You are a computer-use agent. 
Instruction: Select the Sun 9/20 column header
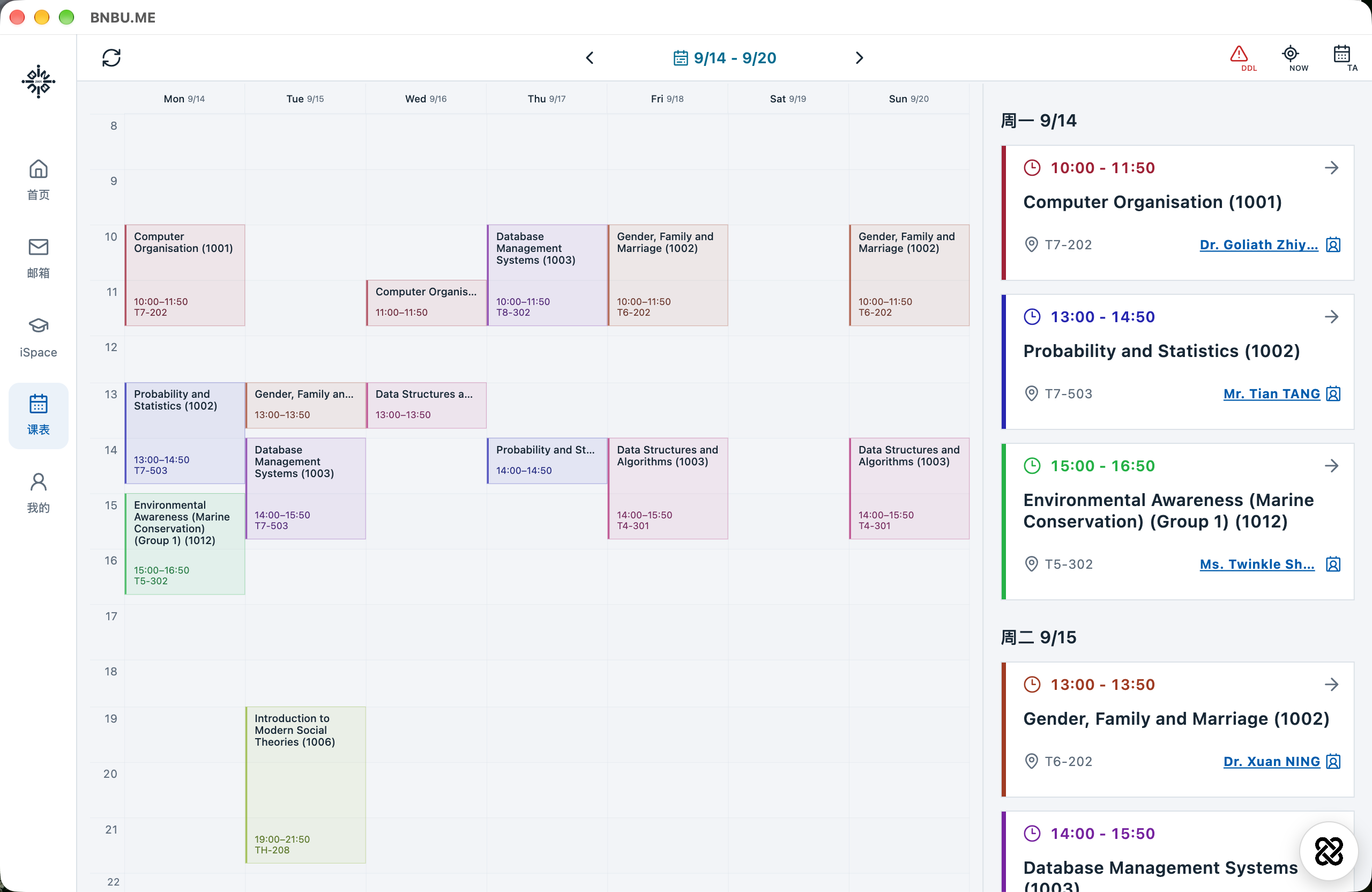click(909, 99)
